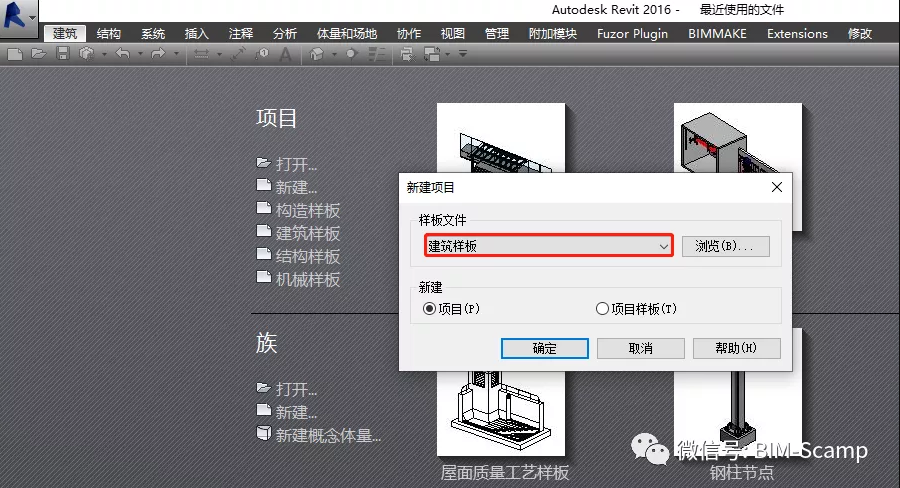Viewport: 900px width, 488px height.
Task: Click the folder icon beside 族 打开
Action: click(263, 388)
